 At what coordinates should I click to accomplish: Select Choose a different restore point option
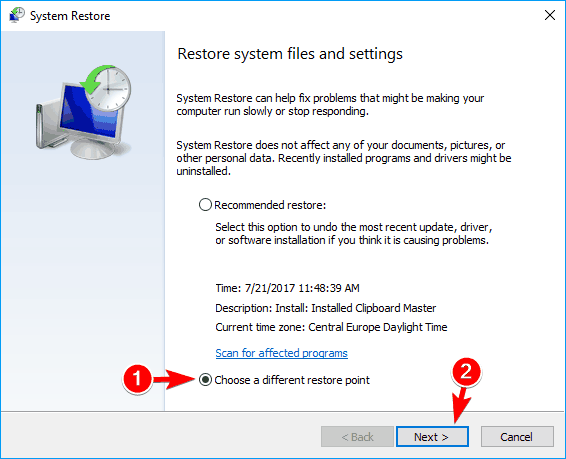[x=205, y=380]
